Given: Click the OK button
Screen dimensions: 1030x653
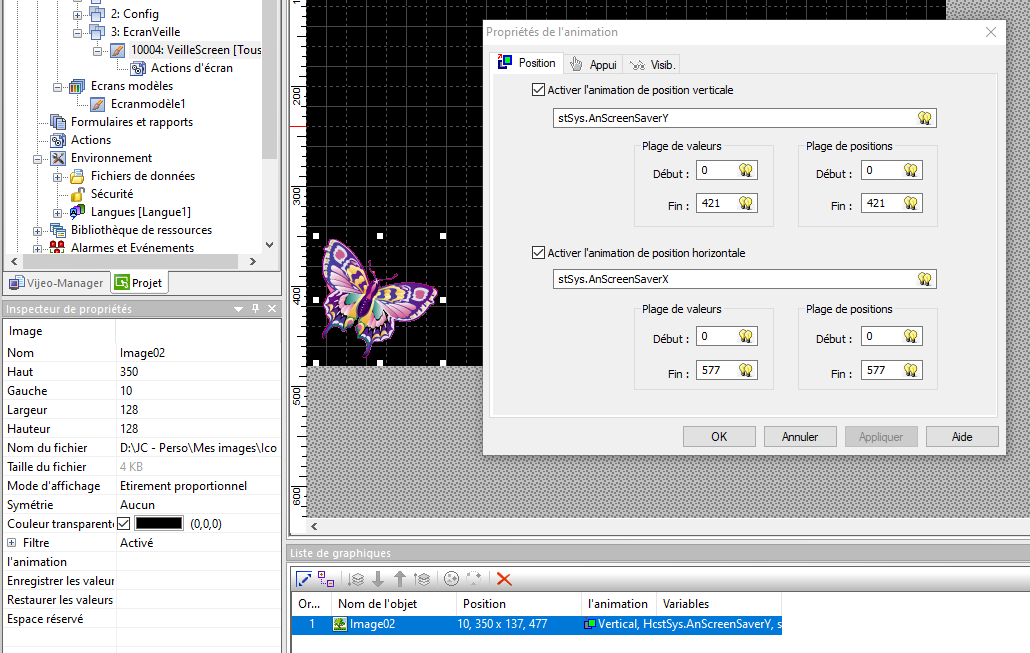Looking at the screenshot, I should pyautogui.click(x=718, y=437).
